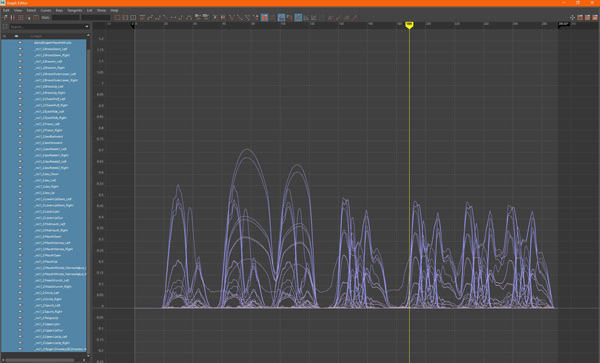Click the first Stats value field

tap(65, 18)
